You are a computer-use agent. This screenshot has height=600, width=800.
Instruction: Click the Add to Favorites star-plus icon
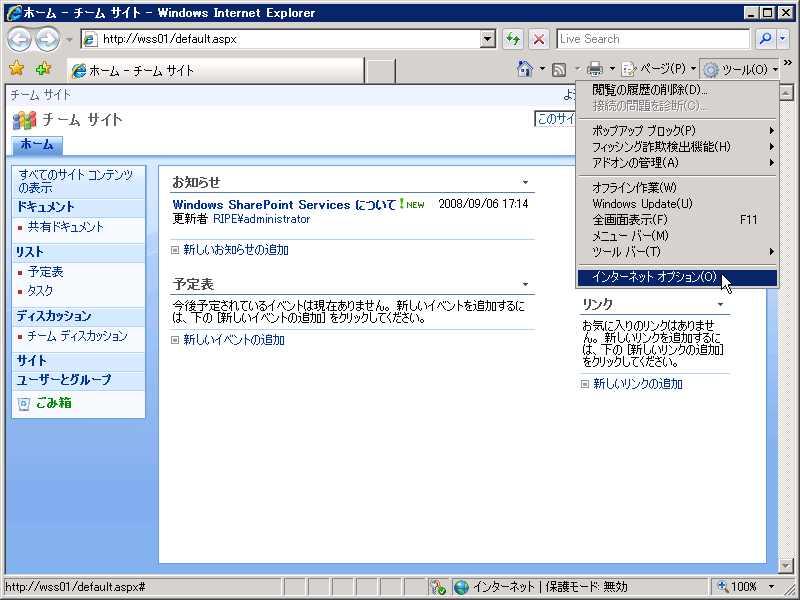pyautogui.click(x=43, y=68)
